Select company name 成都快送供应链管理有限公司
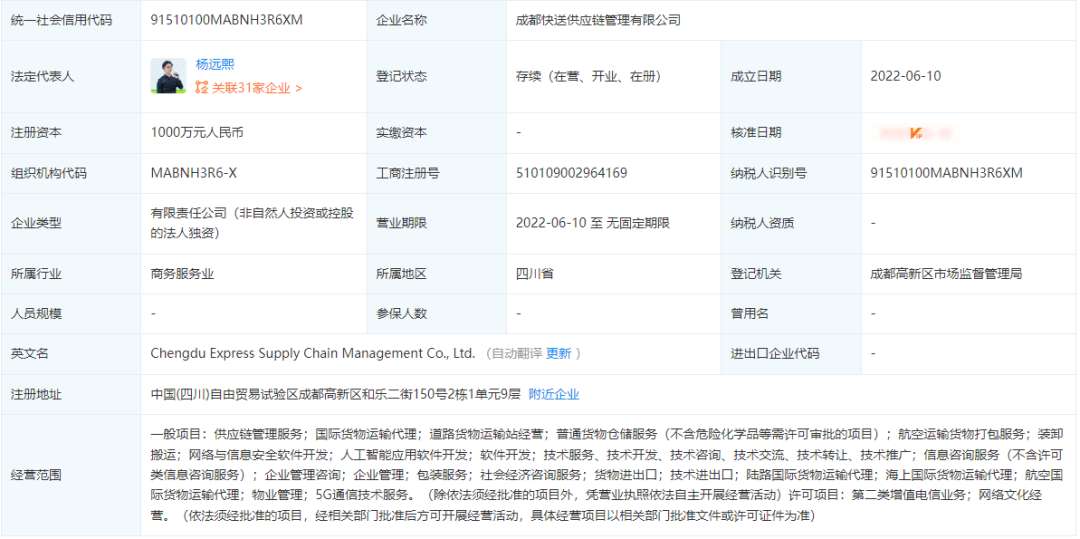 tap(598, 20)
